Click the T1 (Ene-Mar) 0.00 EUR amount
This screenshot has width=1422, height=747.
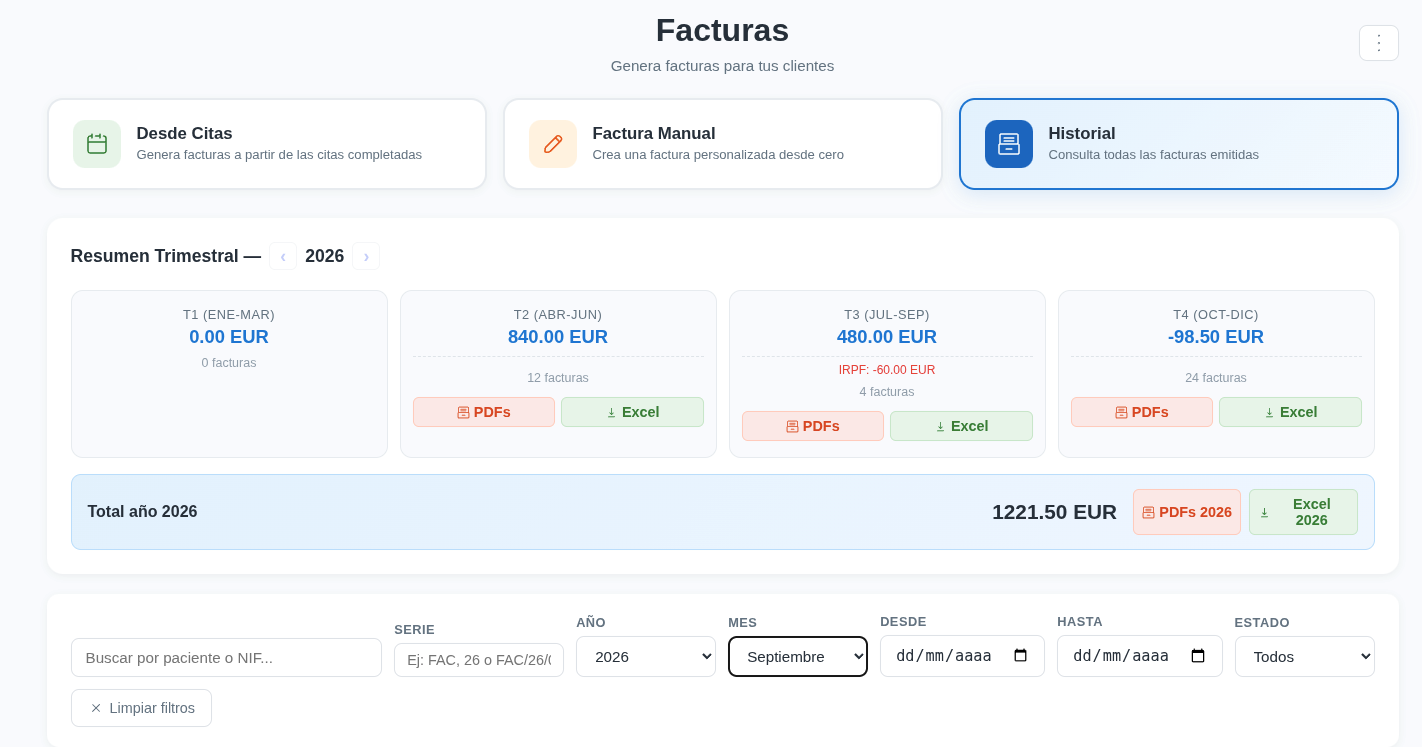pyautogui.click(x=229, y=337)
